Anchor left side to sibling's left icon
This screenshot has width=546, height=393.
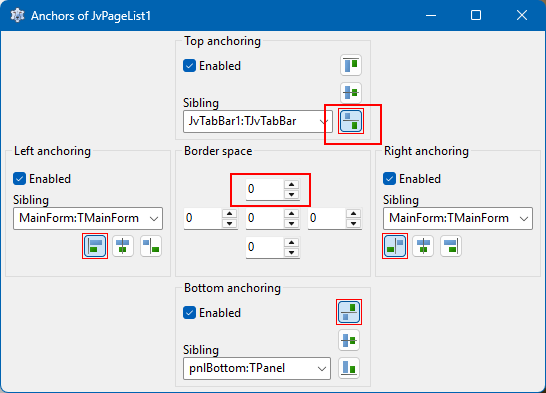click(95, 246)
